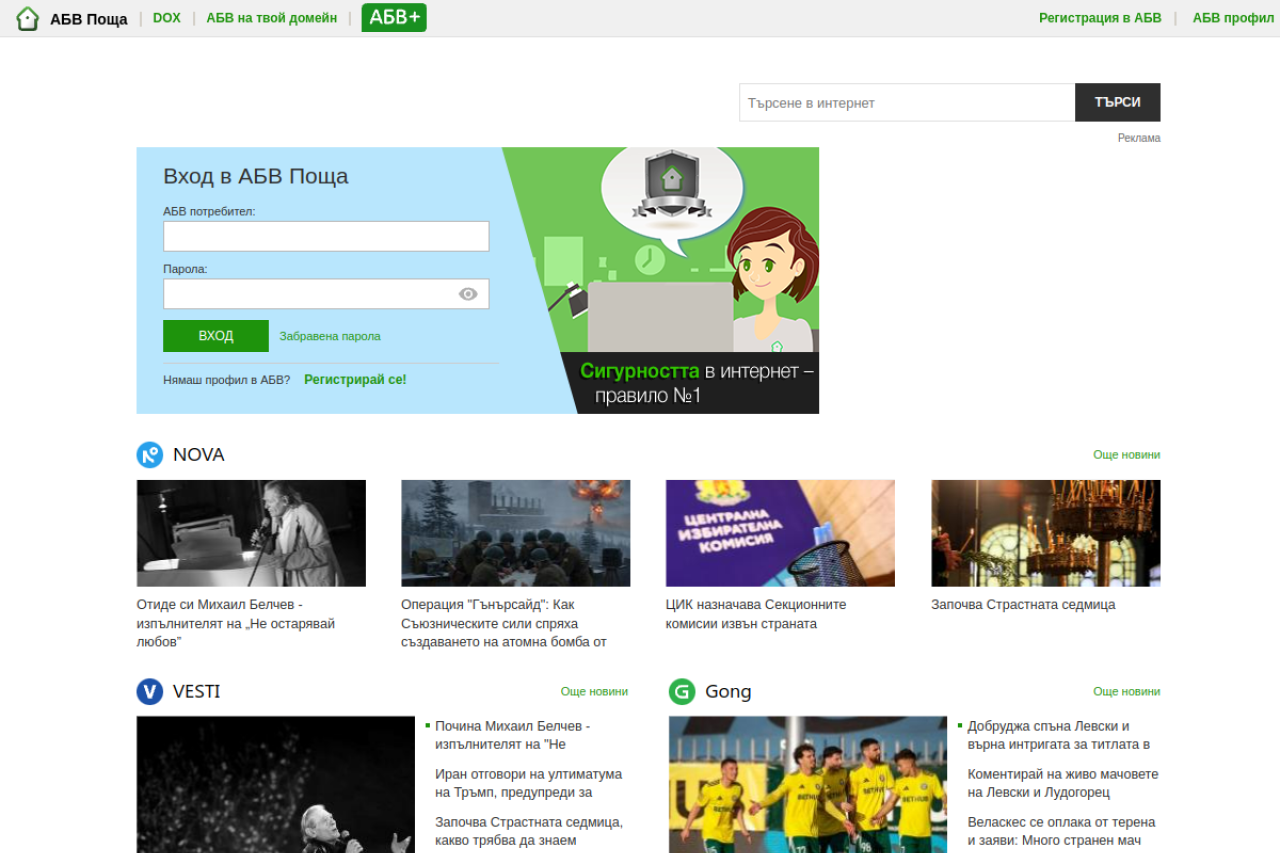This screenshot has height=853, width=1280.
Task: Open the green АБВ+ badge
Action: click(394, 17)
